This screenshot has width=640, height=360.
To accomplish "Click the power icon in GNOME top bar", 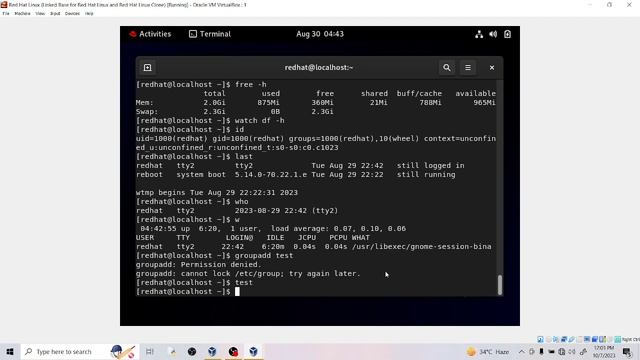I will point(507,34).
